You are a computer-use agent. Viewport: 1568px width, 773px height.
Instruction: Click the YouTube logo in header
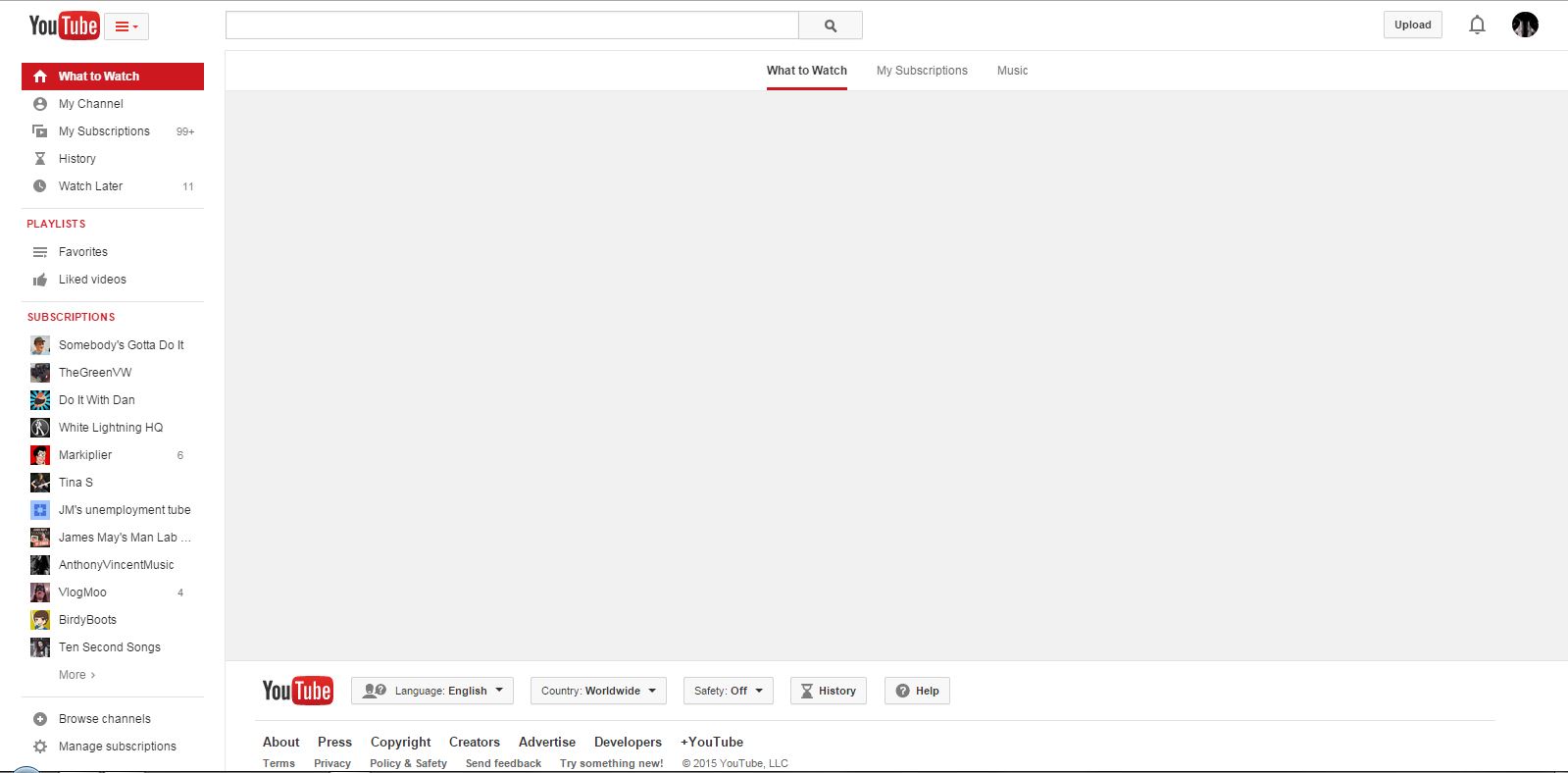tap(64, 26)
